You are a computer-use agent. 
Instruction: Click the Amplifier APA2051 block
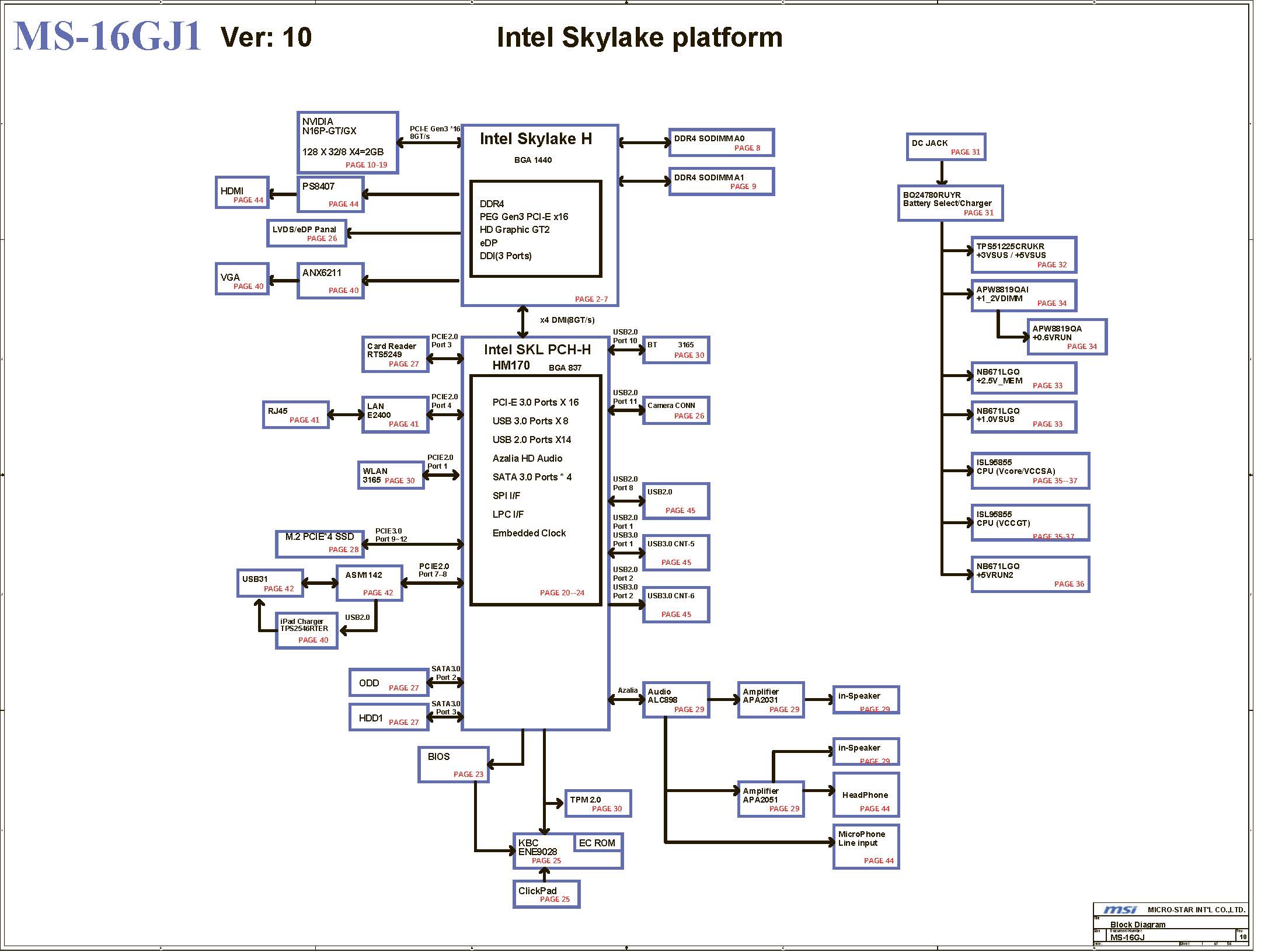point(771,799)
